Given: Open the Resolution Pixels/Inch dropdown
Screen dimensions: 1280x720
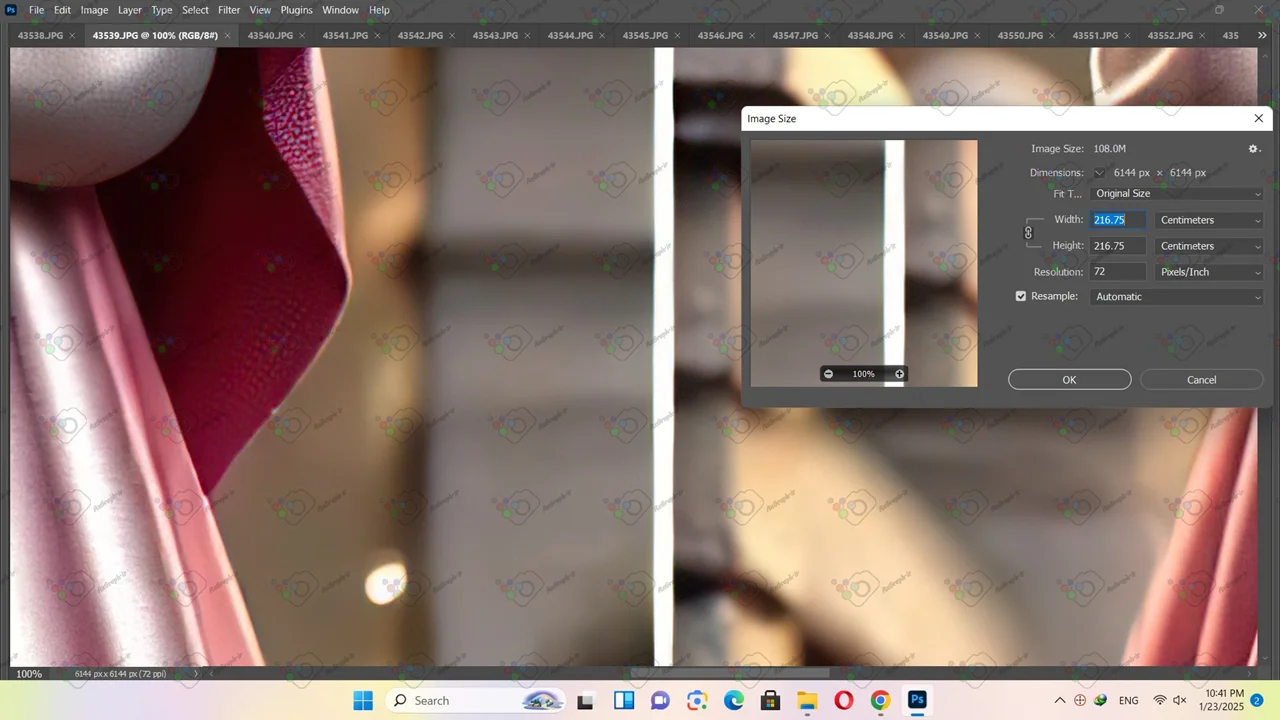Looking at the screenshot, I should tap(1209, 272).
